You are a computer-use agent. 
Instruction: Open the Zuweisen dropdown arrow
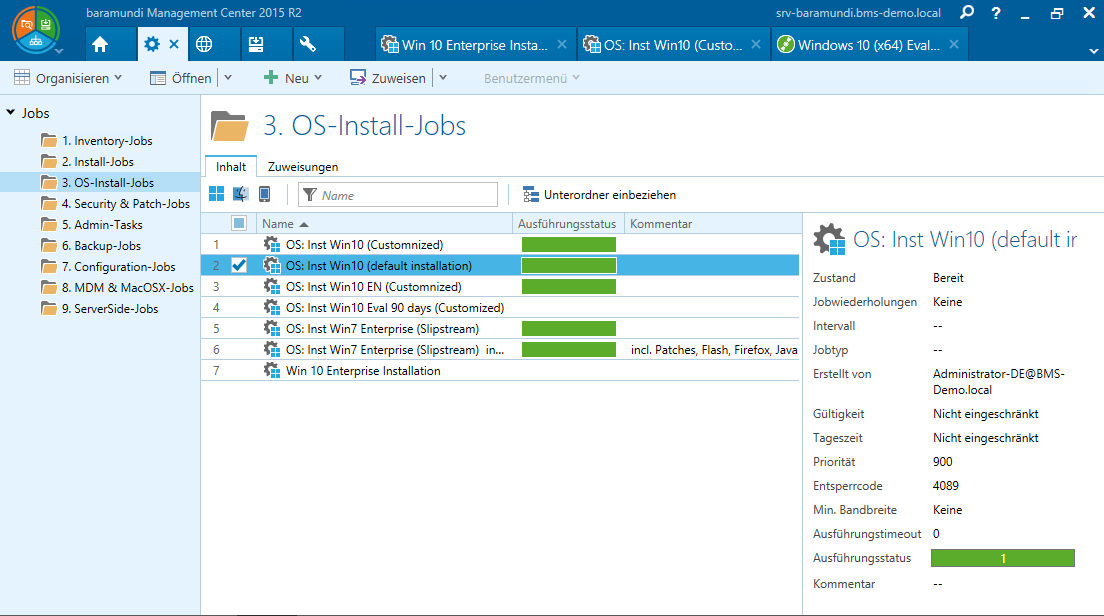tap(443, 77)
